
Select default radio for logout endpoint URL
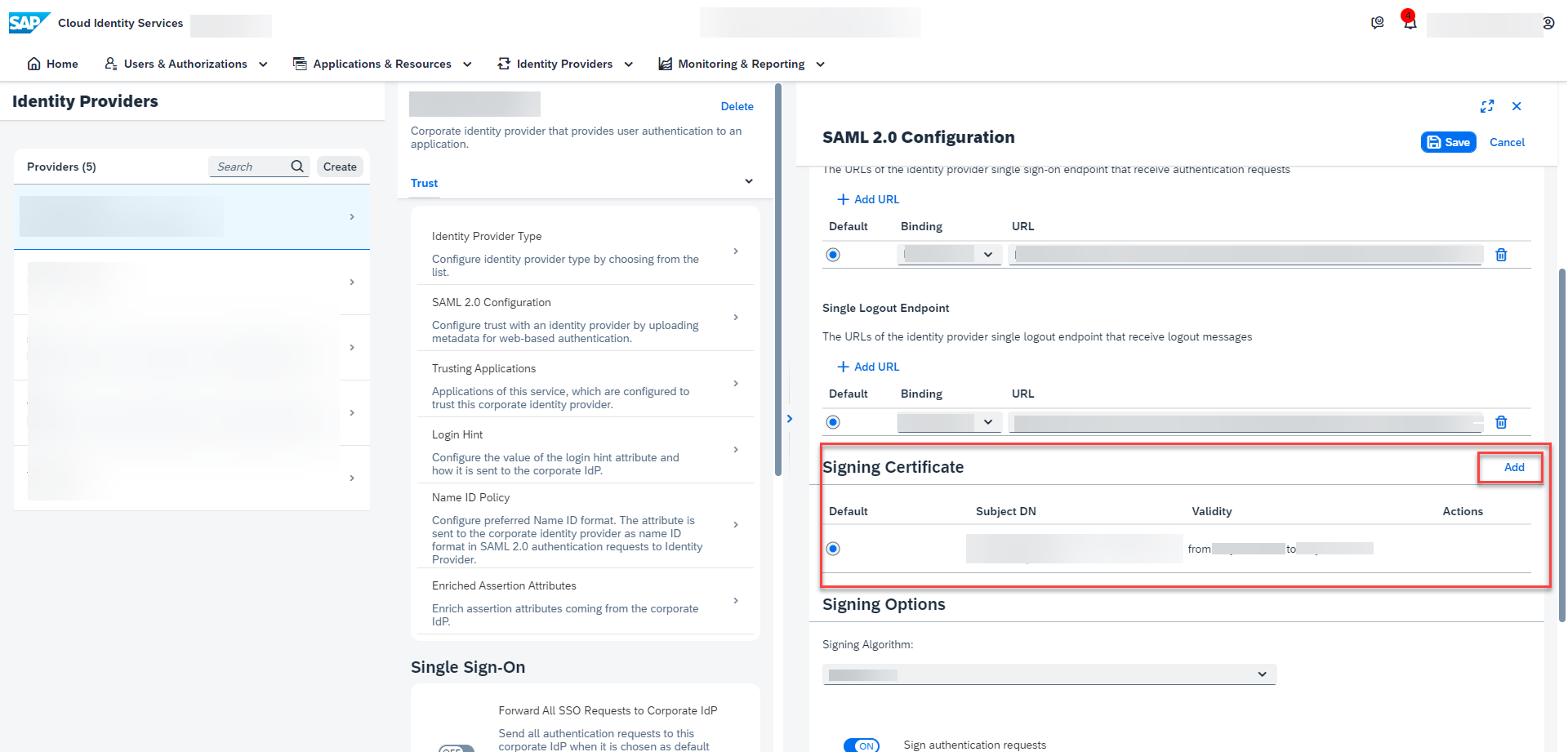pyautogui.click(x=833, y=422)
